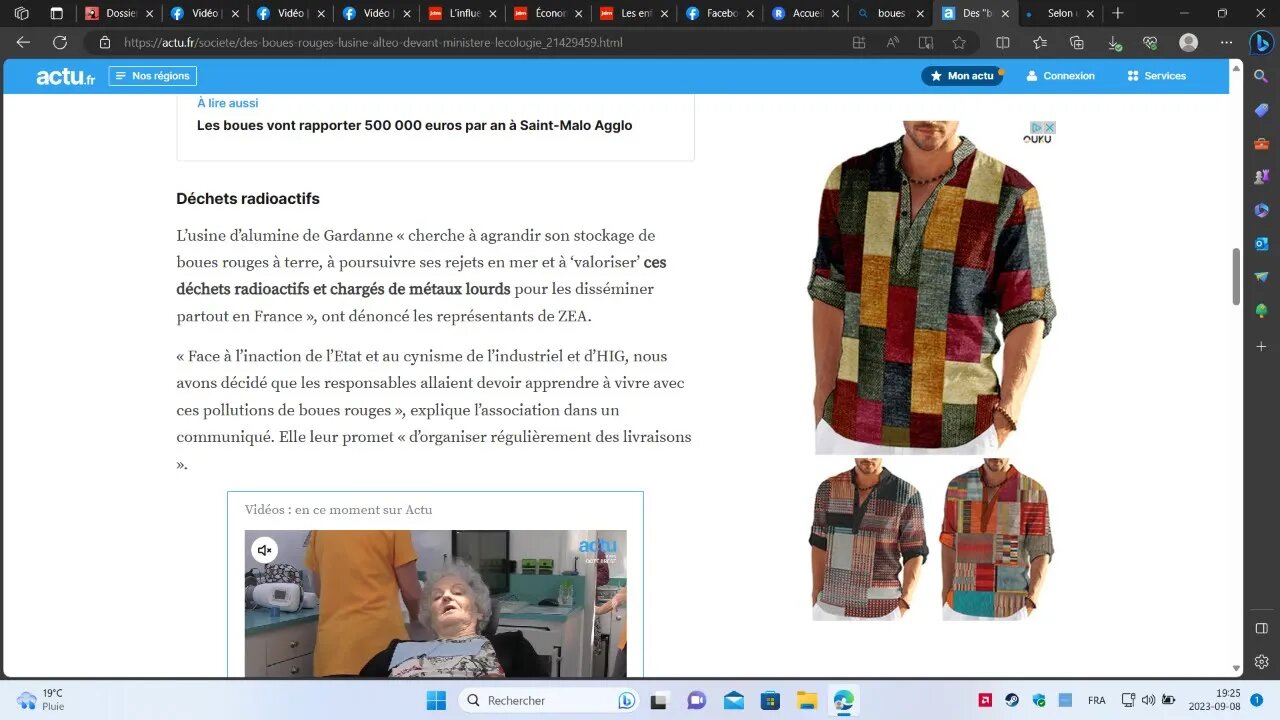Add this page to favorites with star

click(959, 43)
